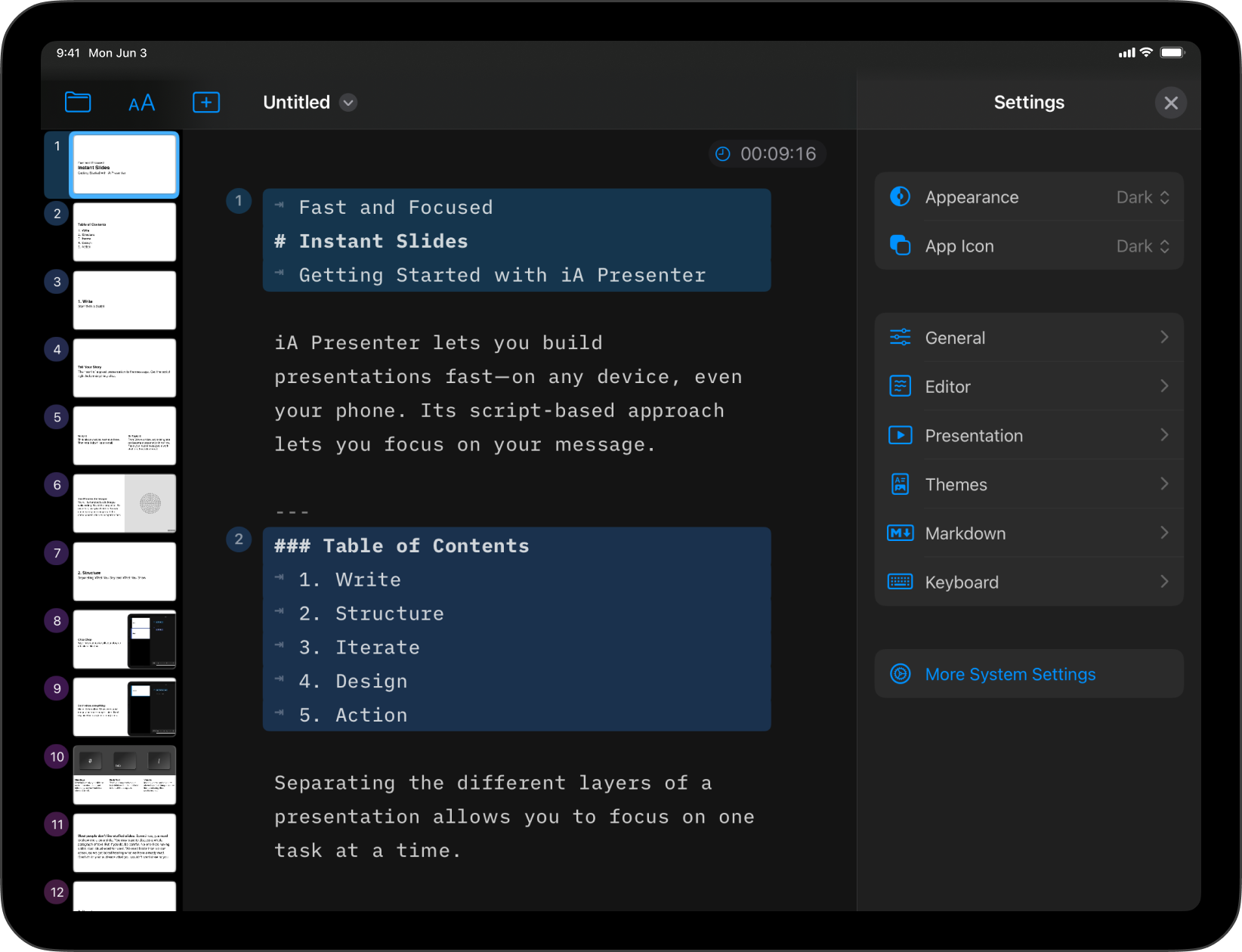Change App Icon Dark dropdown
This screenshot has width=1242, height=952.
[x=1143, y=246]
